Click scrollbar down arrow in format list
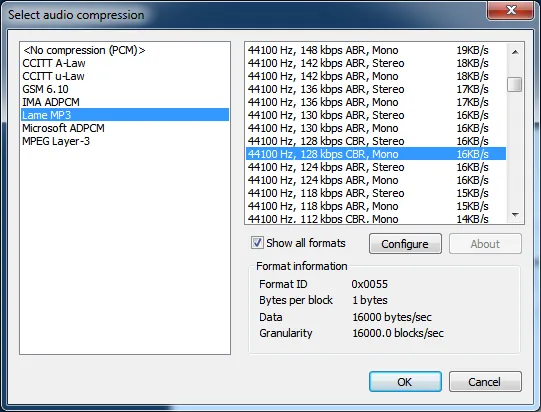This screenshot has height=412, width=541. (515, 215)
